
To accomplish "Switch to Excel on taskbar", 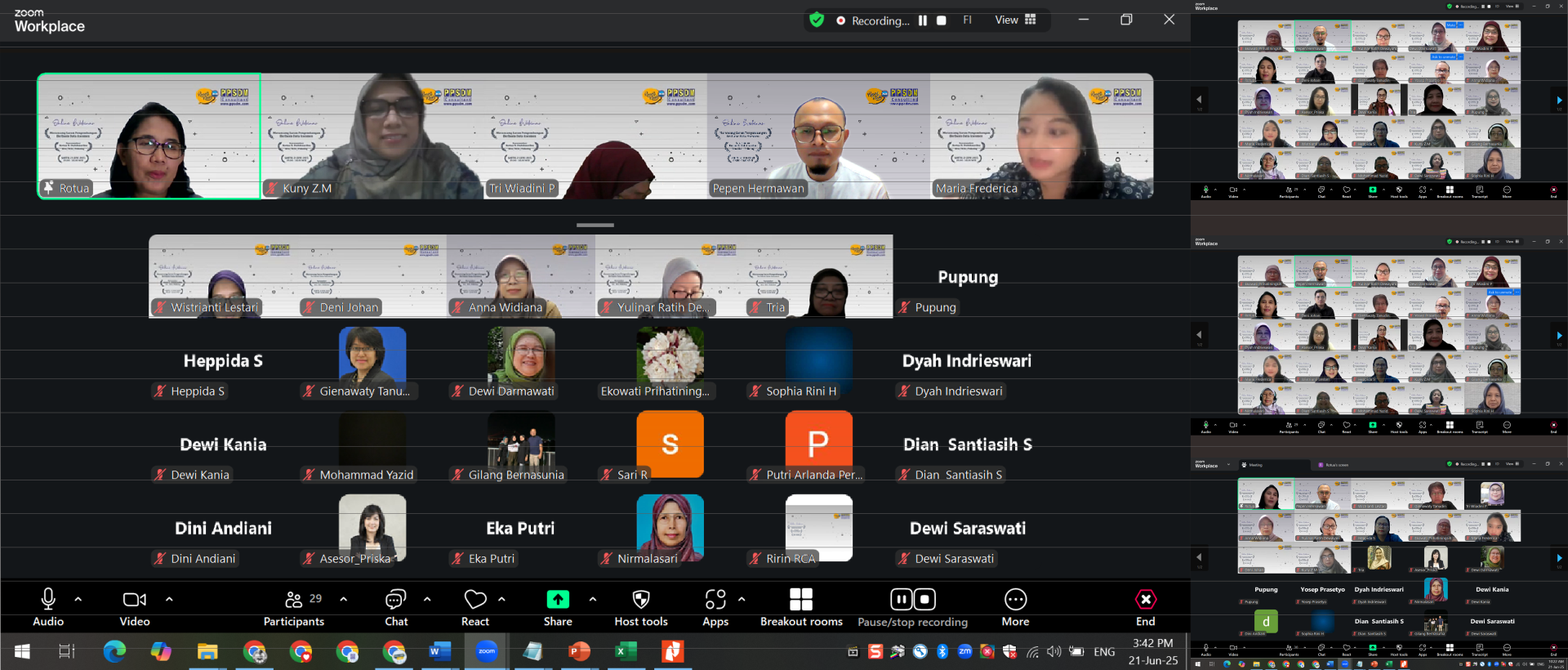I will [x=626, y=651].
